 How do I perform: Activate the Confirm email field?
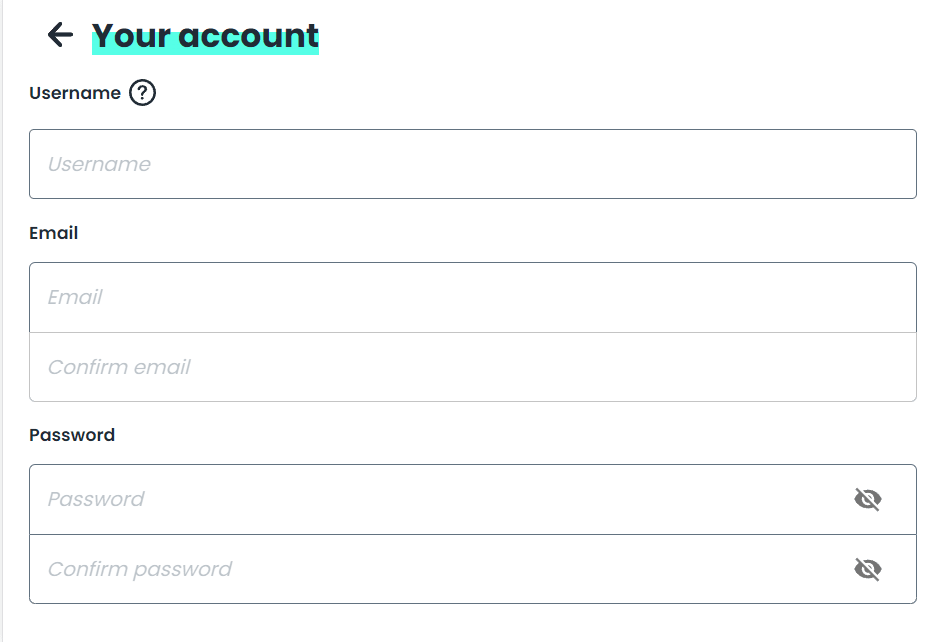473,367
